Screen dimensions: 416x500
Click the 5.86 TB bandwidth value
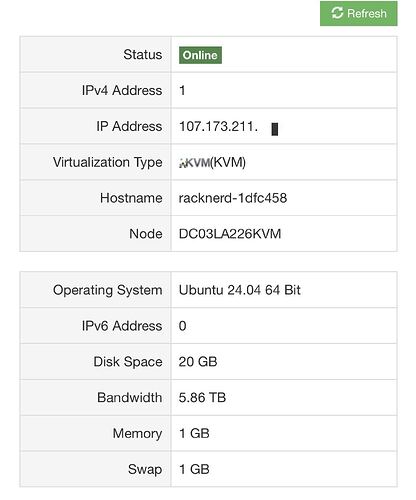click(x=202, y=398)
